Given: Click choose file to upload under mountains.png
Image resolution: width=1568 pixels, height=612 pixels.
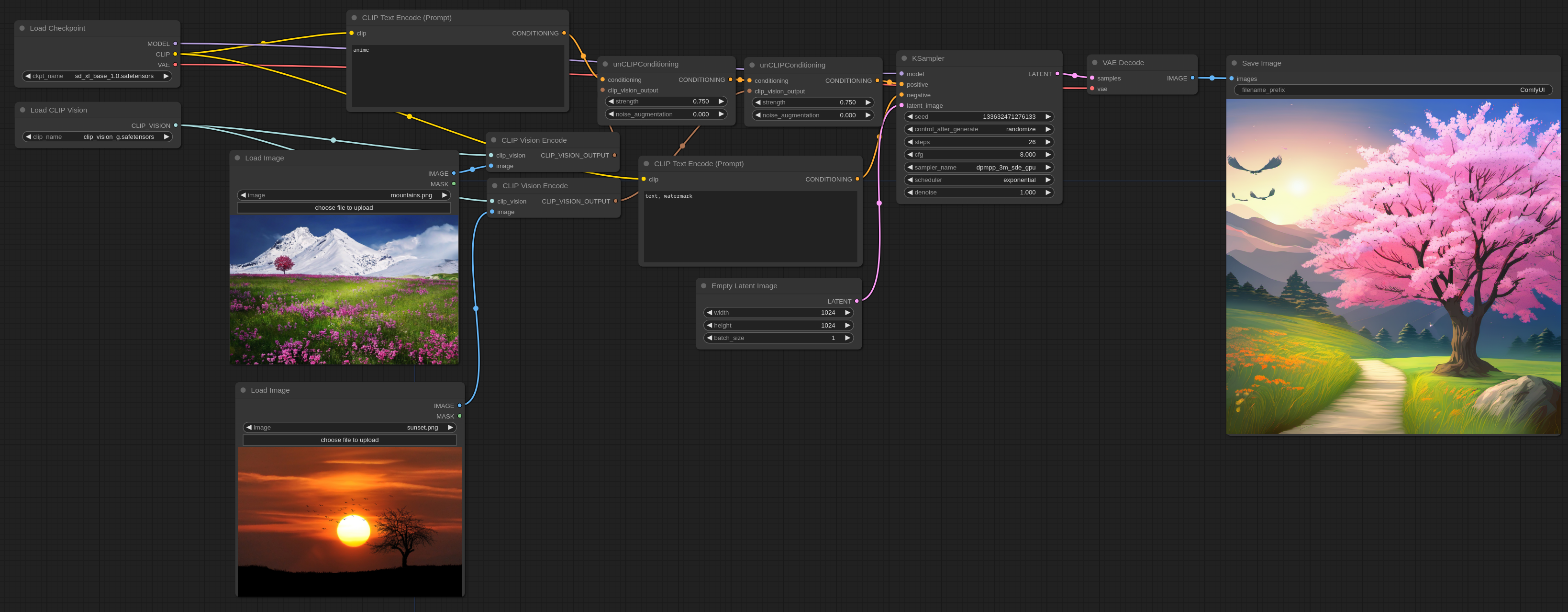Looking at the screenshot, I should (344, 208).
